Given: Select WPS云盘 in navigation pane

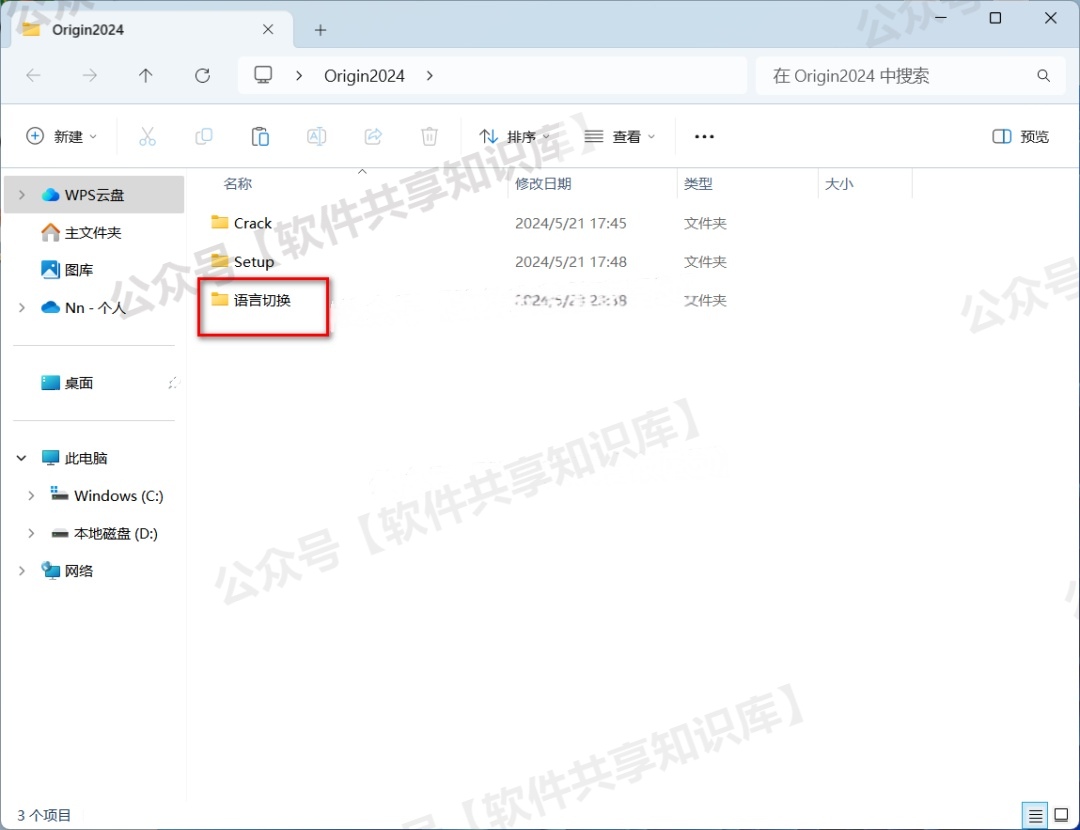Looking at the screenshot, I should pos(94,195).
